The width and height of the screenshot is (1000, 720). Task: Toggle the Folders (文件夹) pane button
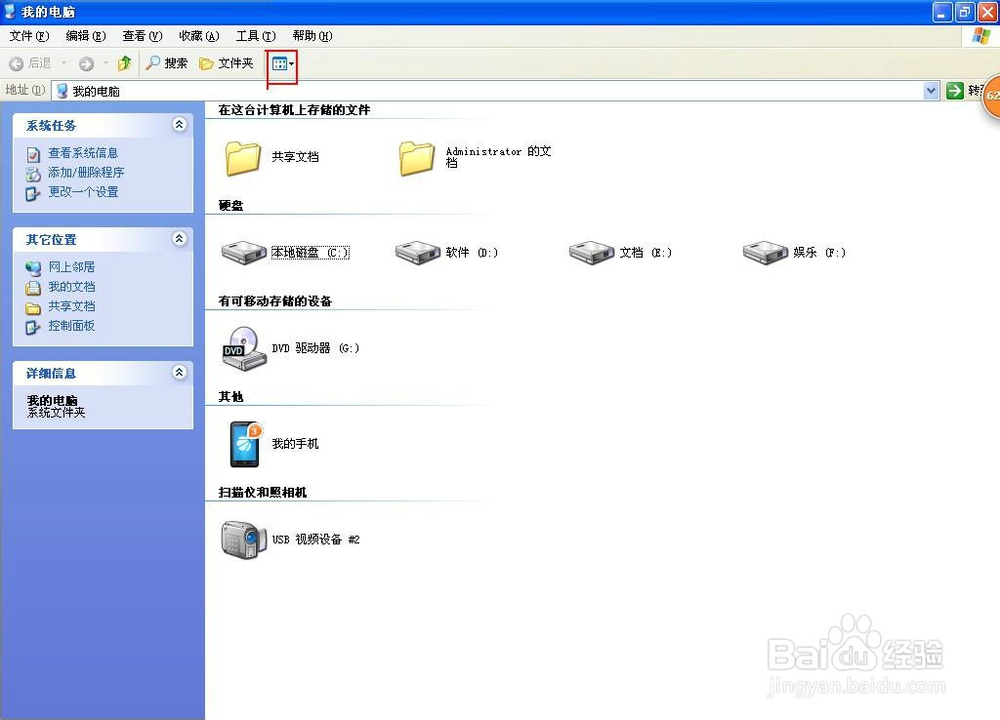(x=226, y=63)
